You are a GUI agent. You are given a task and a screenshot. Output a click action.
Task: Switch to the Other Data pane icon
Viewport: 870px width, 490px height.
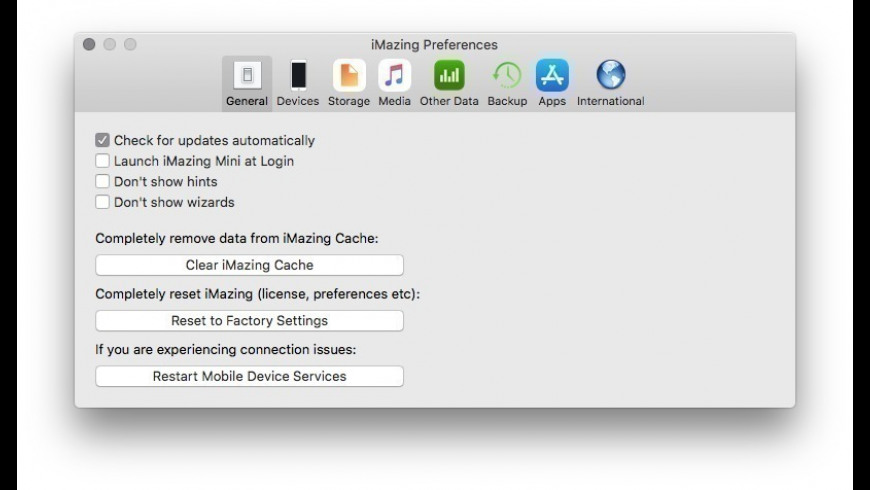pyautogui.click(x=449, y=76)
